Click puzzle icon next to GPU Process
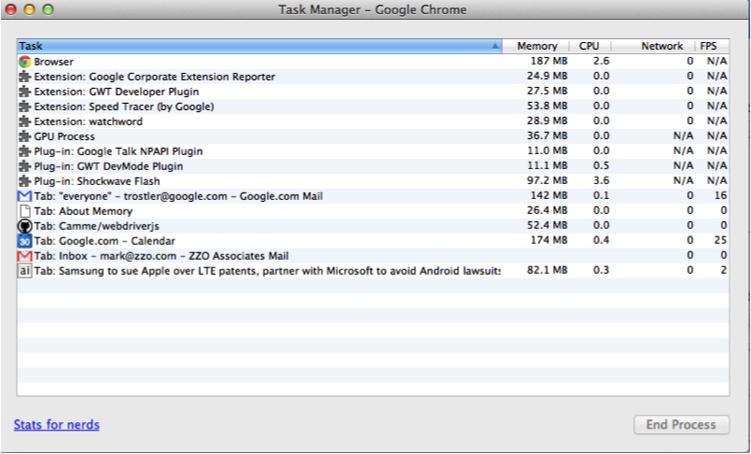The image size is (751, 454). pyautogui.click(x=25, y=136)
